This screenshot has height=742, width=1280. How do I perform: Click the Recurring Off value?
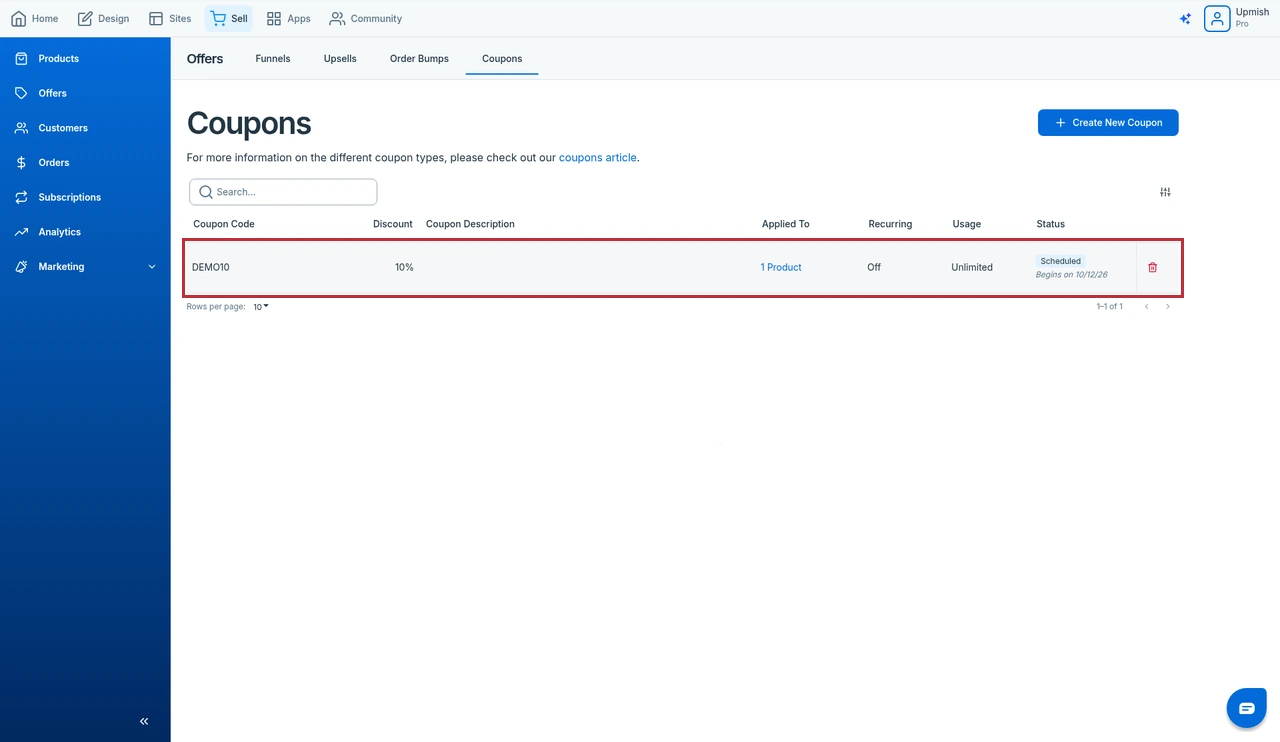tap(874, 267)
